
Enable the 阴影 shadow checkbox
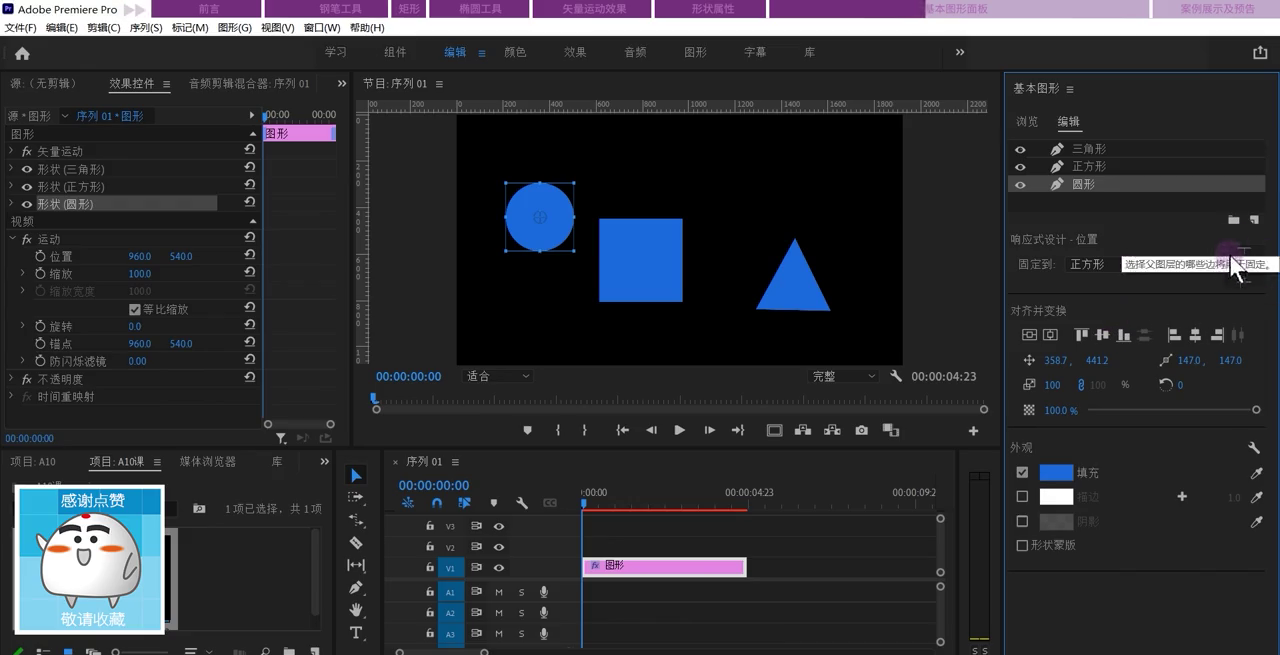[1022, 521]
